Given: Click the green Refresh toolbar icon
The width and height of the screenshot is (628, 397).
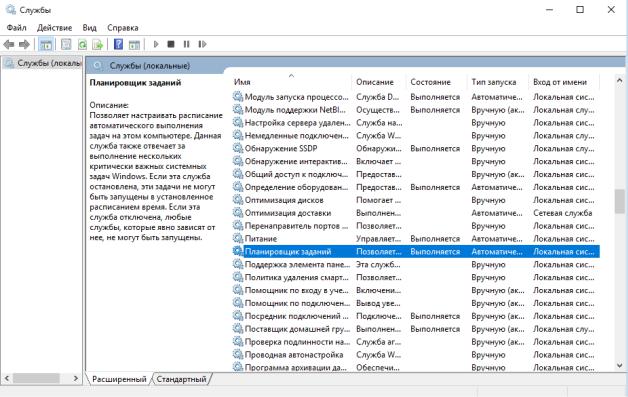Looking at the screenshot, I should click(x=82, y=44).
